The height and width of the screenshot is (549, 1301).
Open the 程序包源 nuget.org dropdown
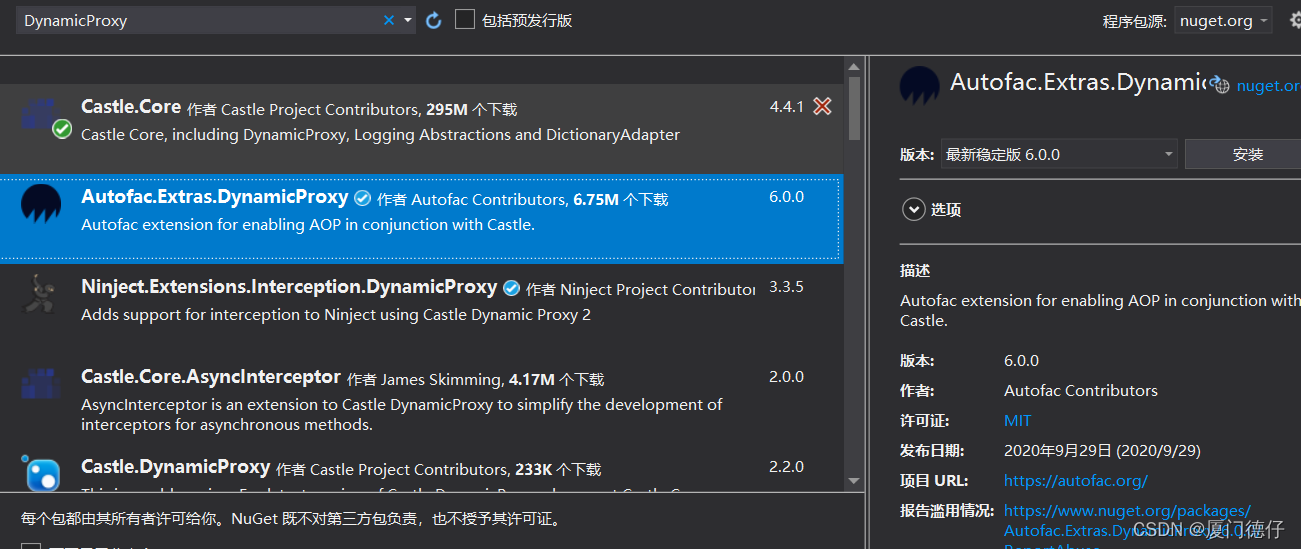(x=1223, y=20)
